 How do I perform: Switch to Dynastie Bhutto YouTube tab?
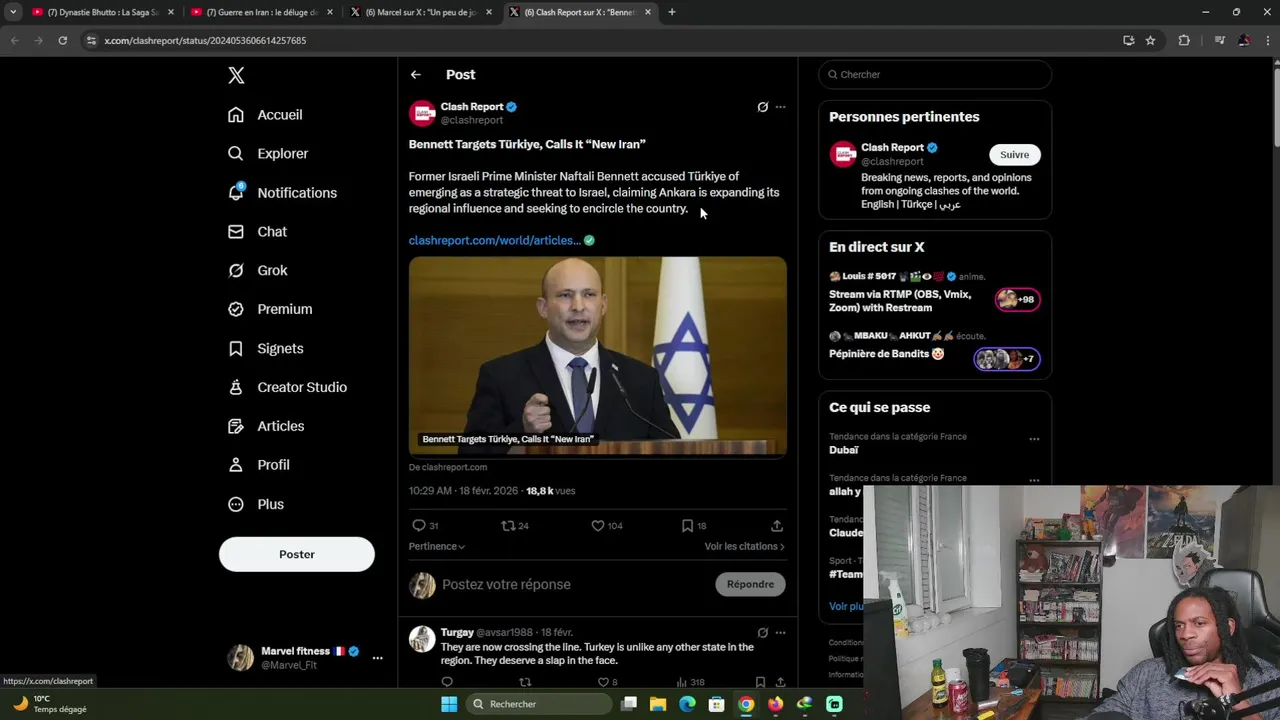104,12
